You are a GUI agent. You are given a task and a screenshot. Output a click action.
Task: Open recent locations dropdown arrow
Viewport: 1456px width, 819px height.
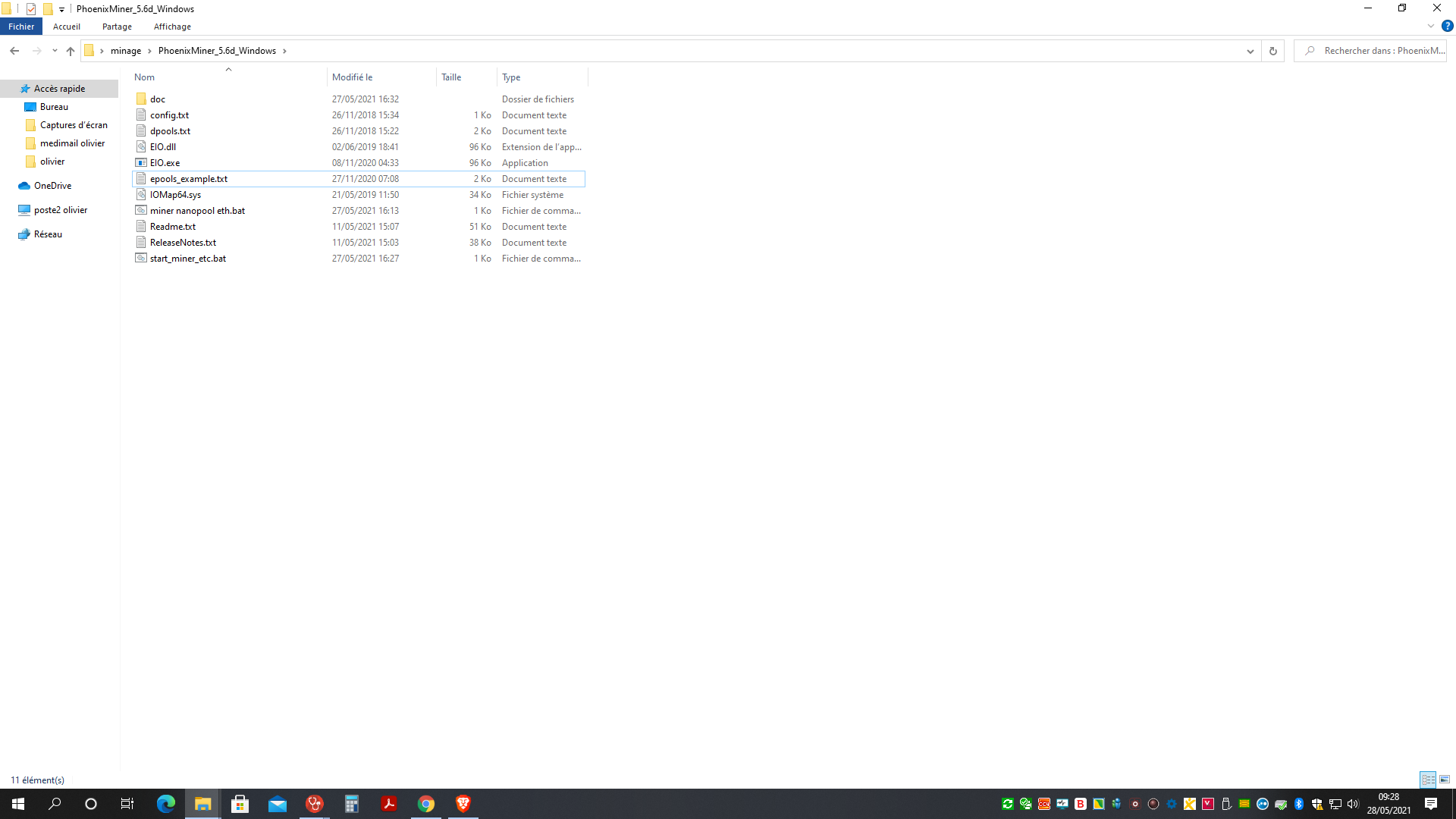pyautogui.click(x=55, y=51)
